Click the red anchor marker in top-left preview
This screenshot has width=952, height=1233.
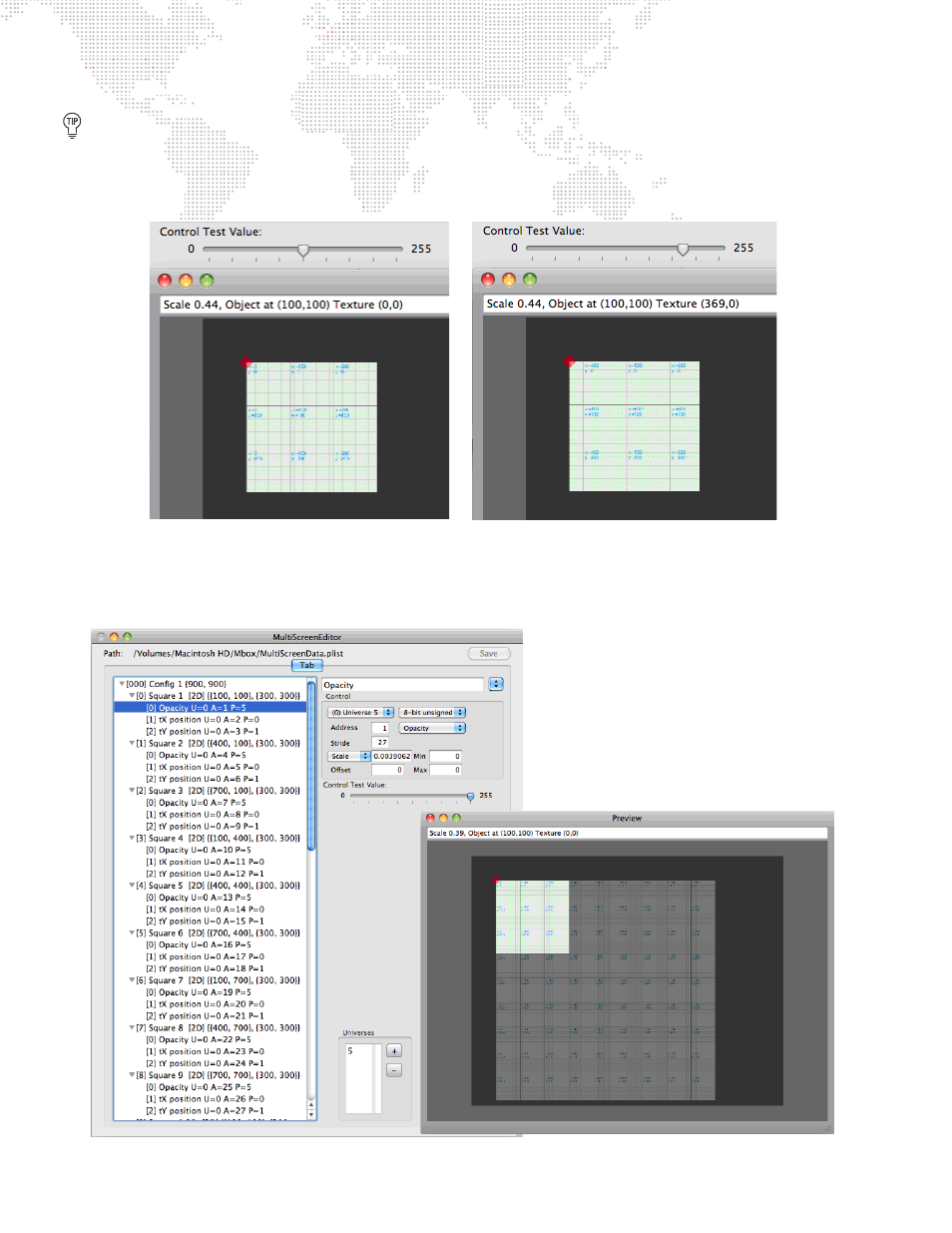246,363
